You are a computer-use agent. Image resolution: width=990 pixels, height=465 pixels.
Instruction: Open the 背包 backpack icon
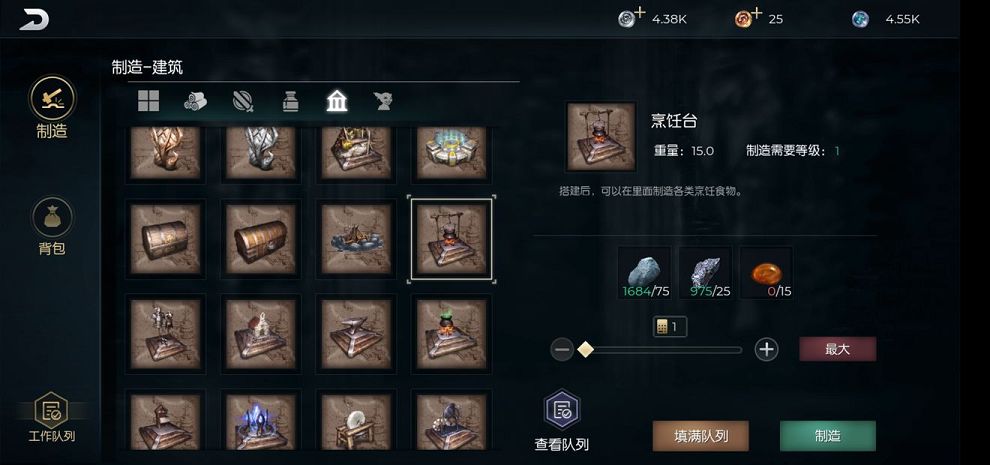[52, 217]
